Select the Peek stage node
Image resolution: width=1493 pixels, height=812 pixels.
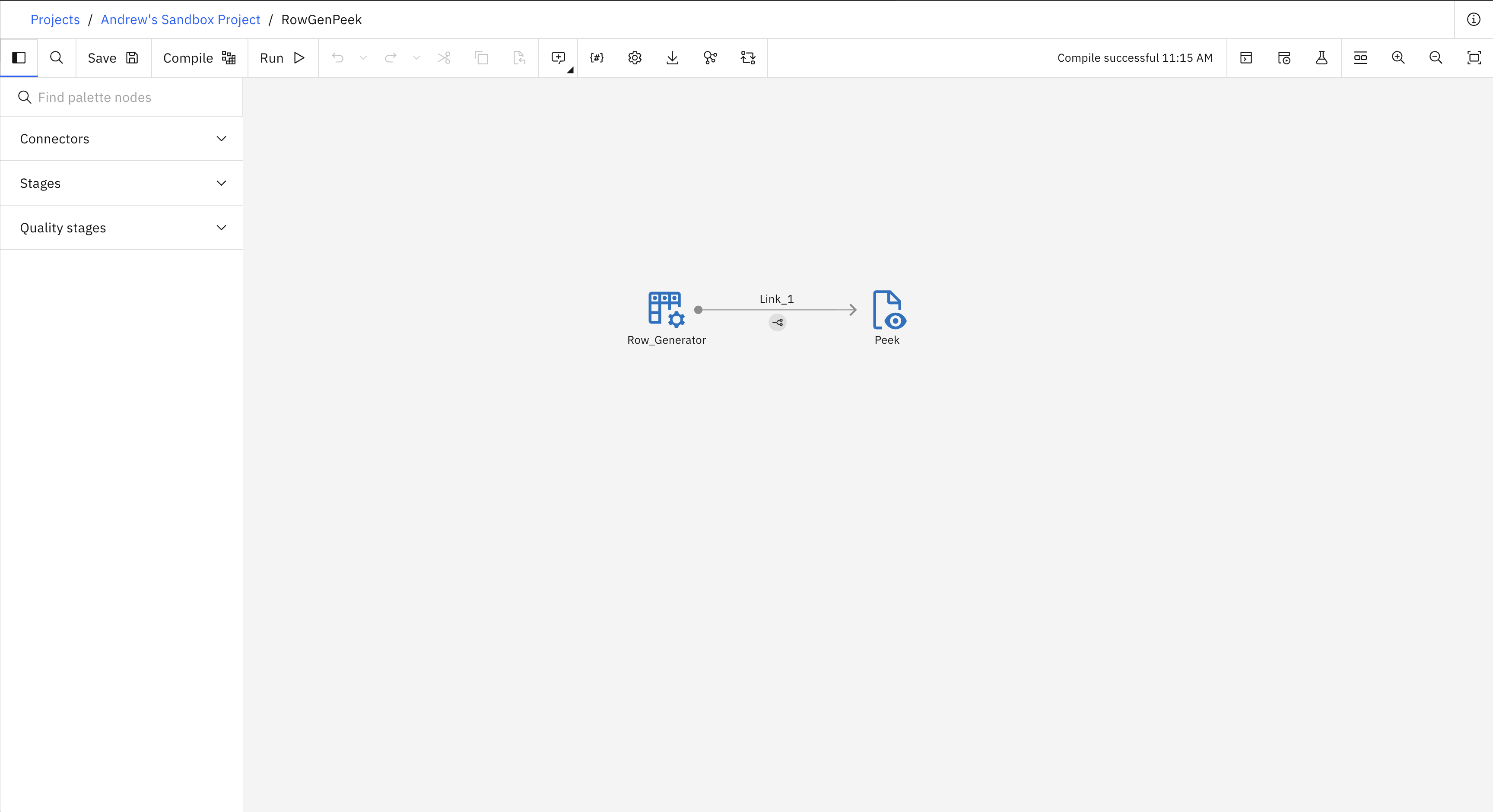click(888, 310)
